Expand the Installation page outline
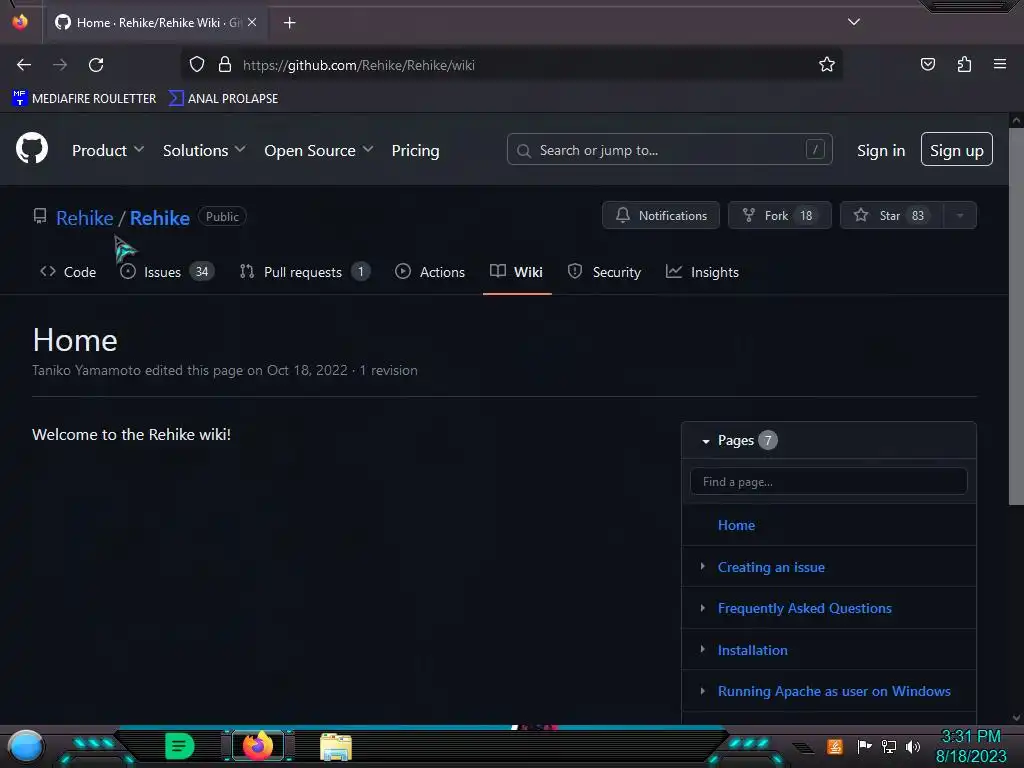This screenshot has height=768, width=1024. click(703, 649)
